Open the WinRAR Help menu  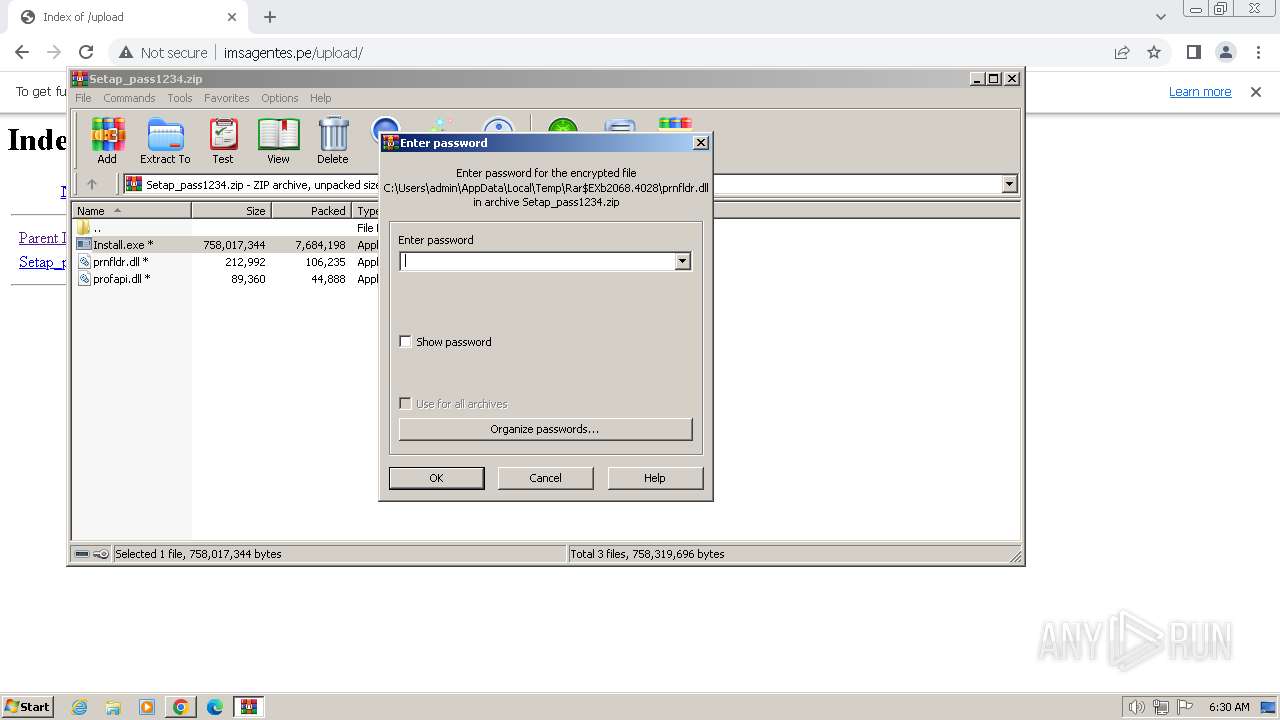pyautogui.click(x=321, y=98)
